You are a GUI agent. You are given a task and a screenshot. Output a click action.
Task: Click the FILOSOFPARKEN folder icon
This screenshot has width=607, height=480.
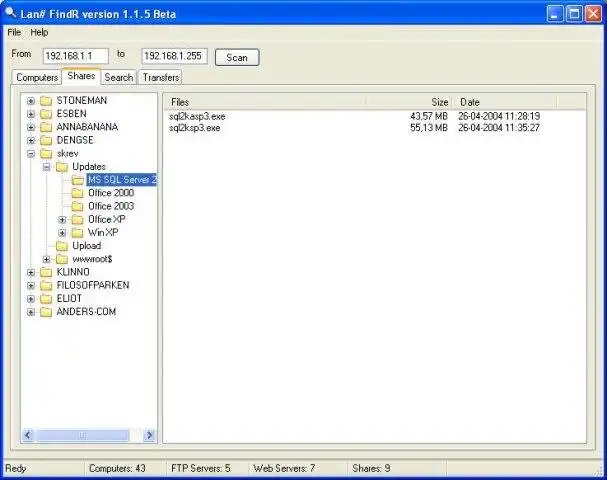(46, 286)
